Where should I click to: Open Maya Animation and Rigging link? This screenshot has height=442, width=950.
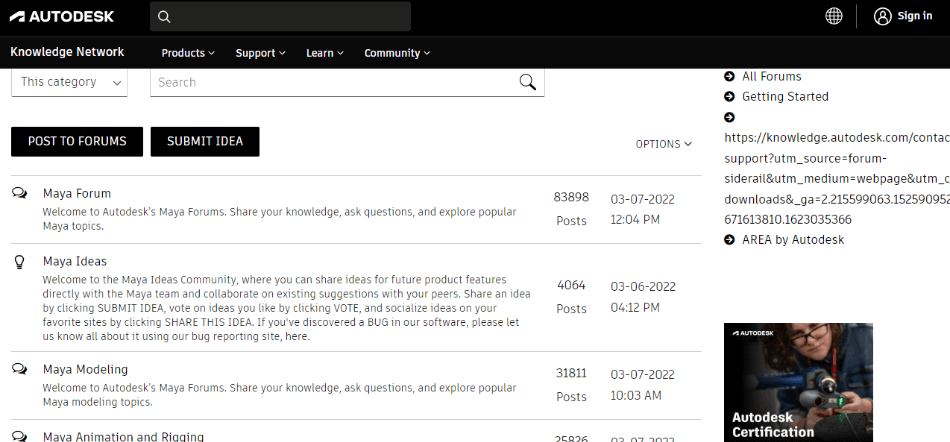[x=124, y=436]
